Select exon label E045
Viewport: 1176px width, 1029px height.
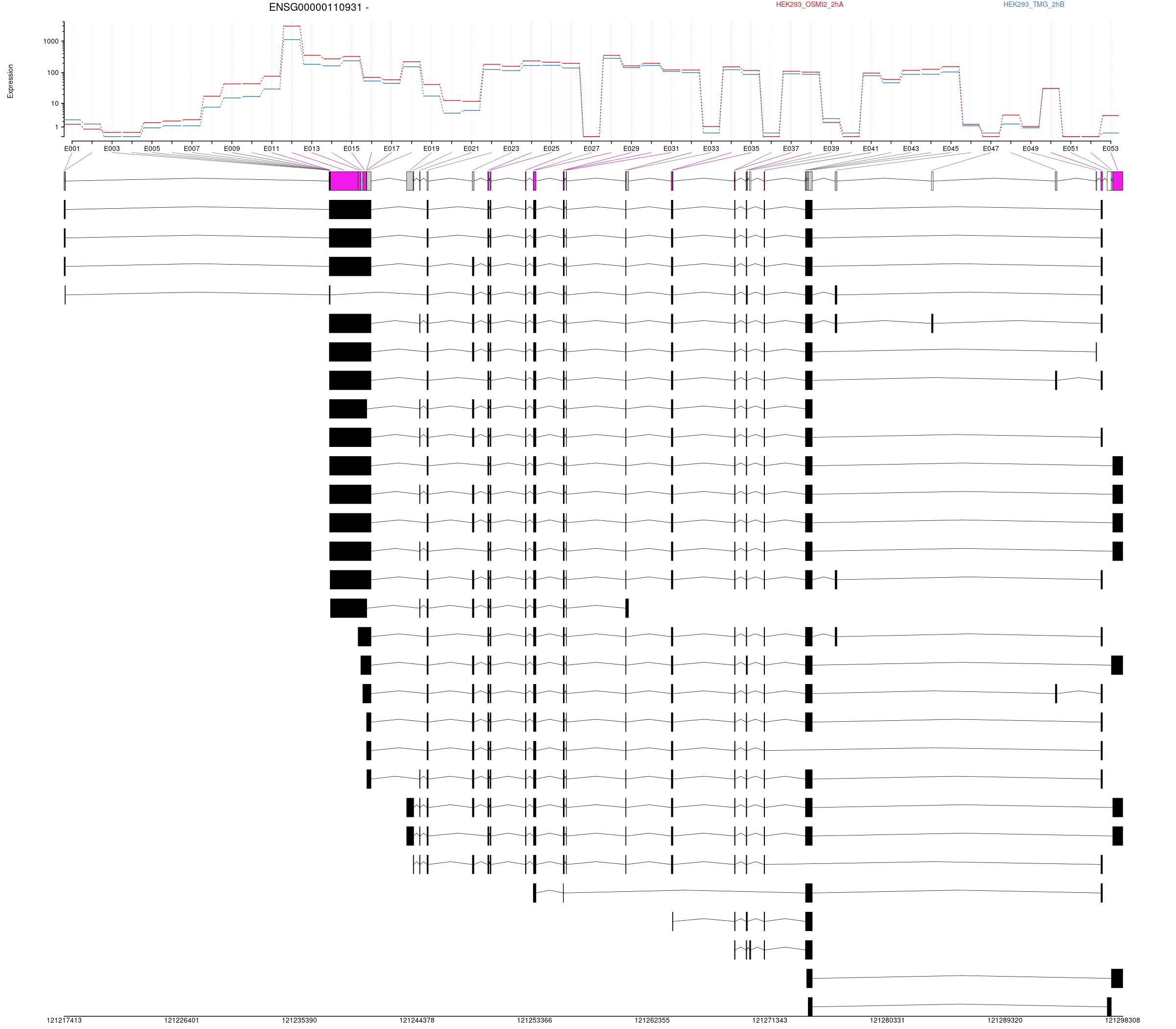[951, 149]
